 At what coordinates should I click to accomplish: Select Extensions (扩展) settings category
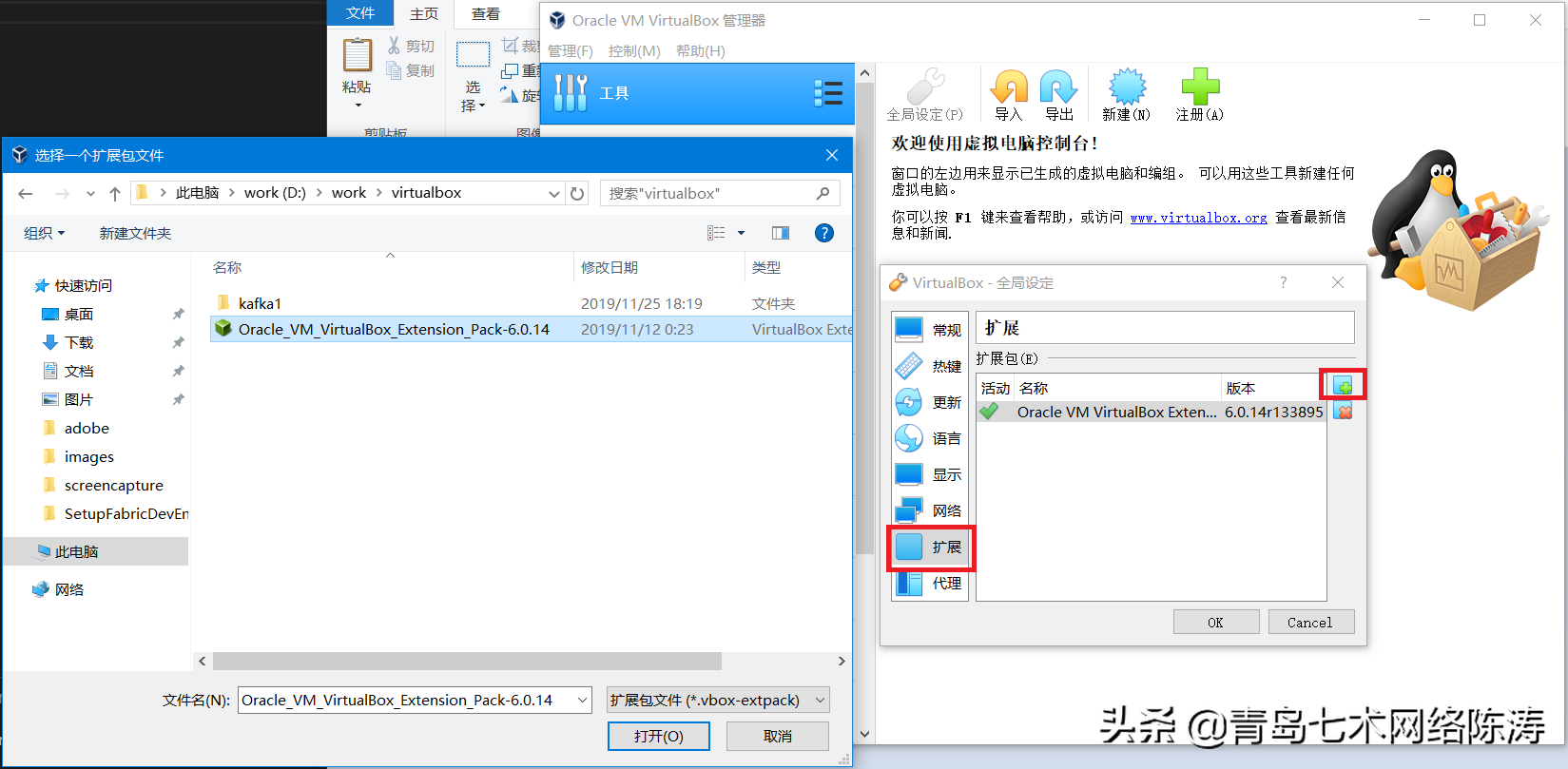coord(929,547)
